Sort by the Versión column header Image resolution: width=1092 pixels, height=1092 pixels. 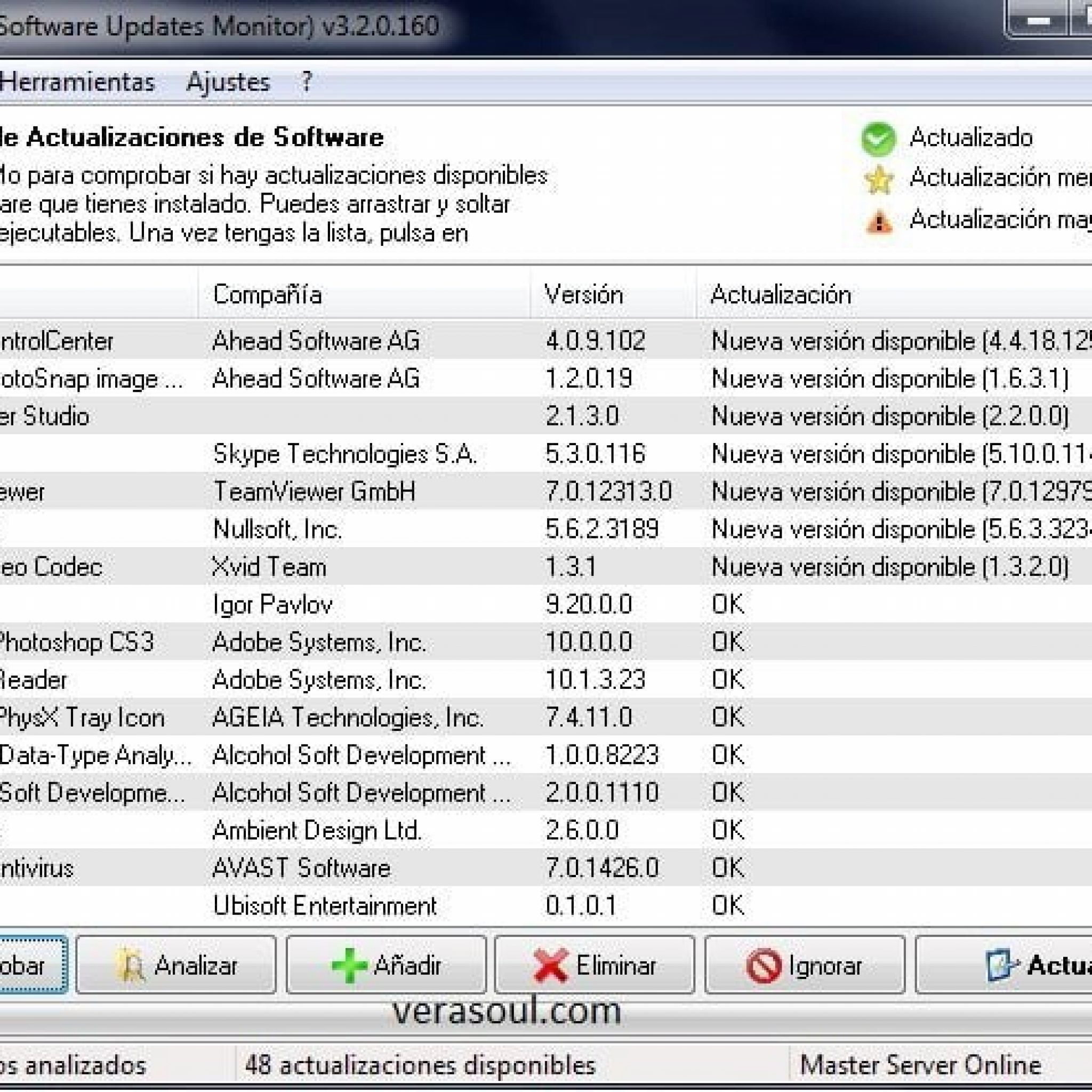pos(614,294)
